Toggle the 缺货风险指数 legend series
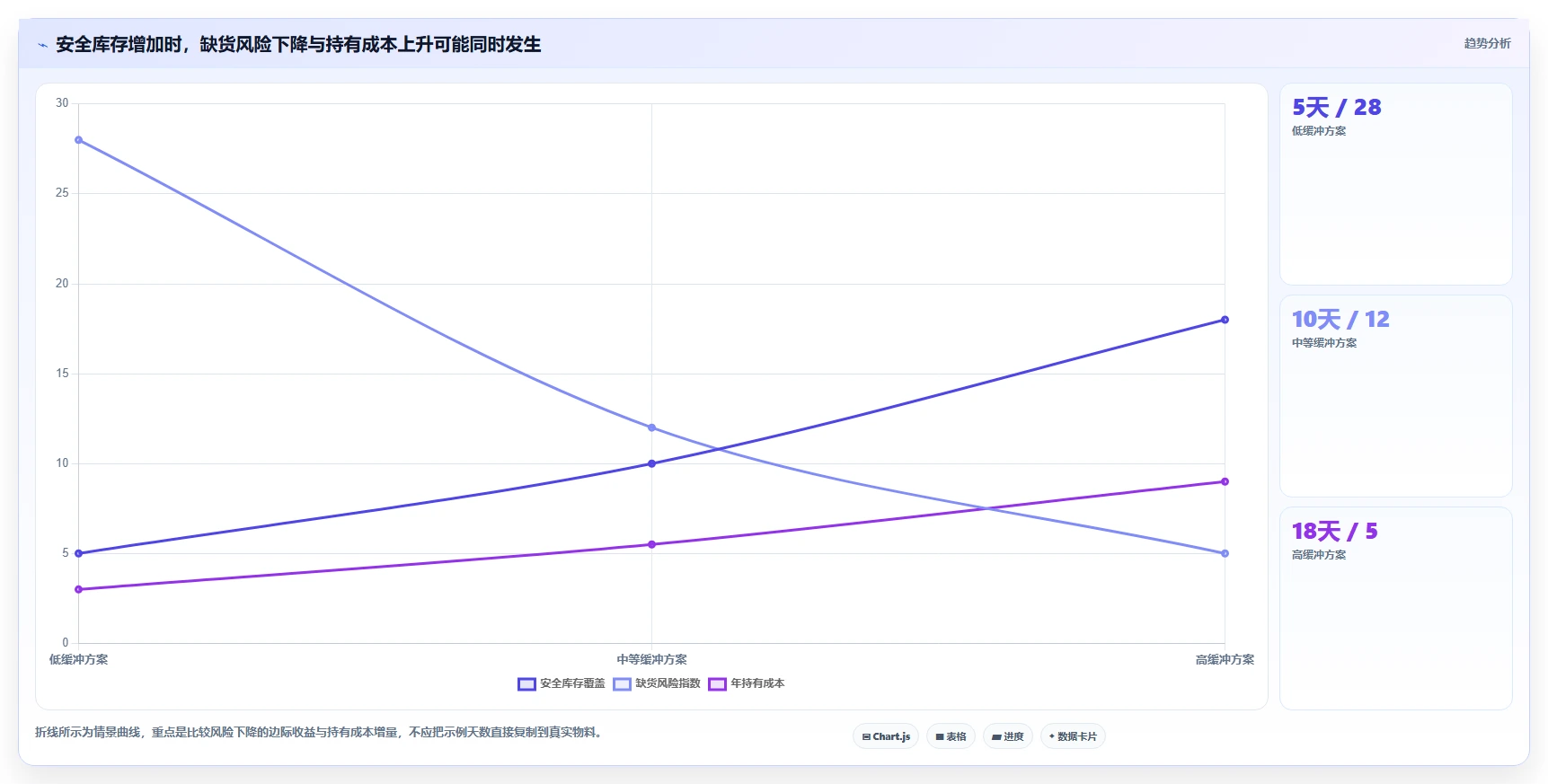The width and height of the screenshot is (1548, 784). 657,683
